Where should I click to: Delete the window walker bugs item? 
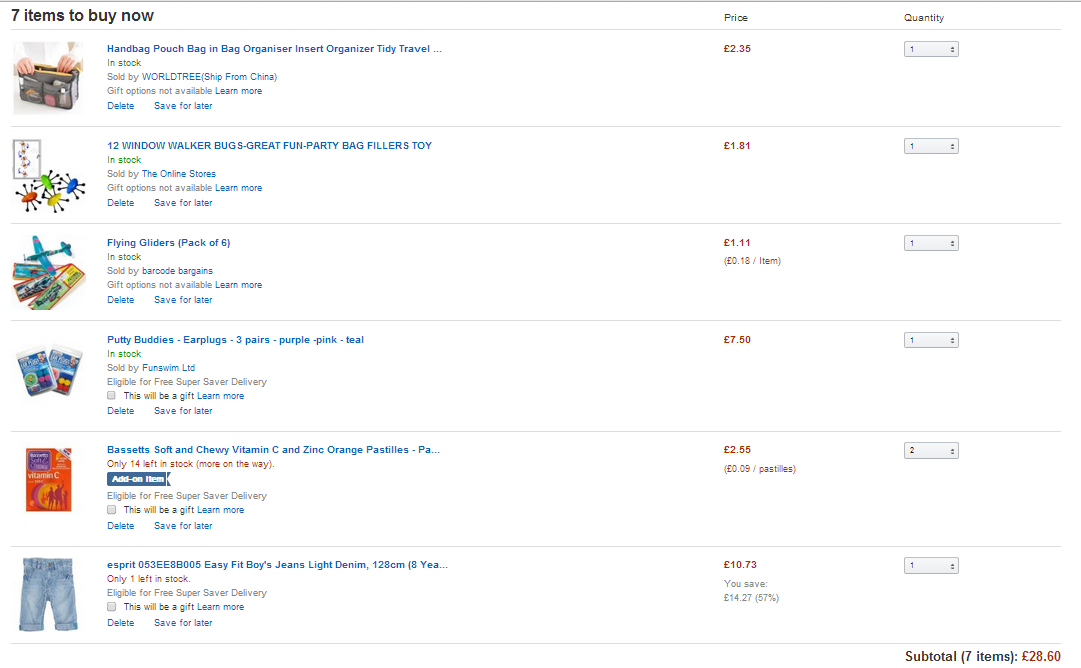pyautogui.click(x=120, y=203)
